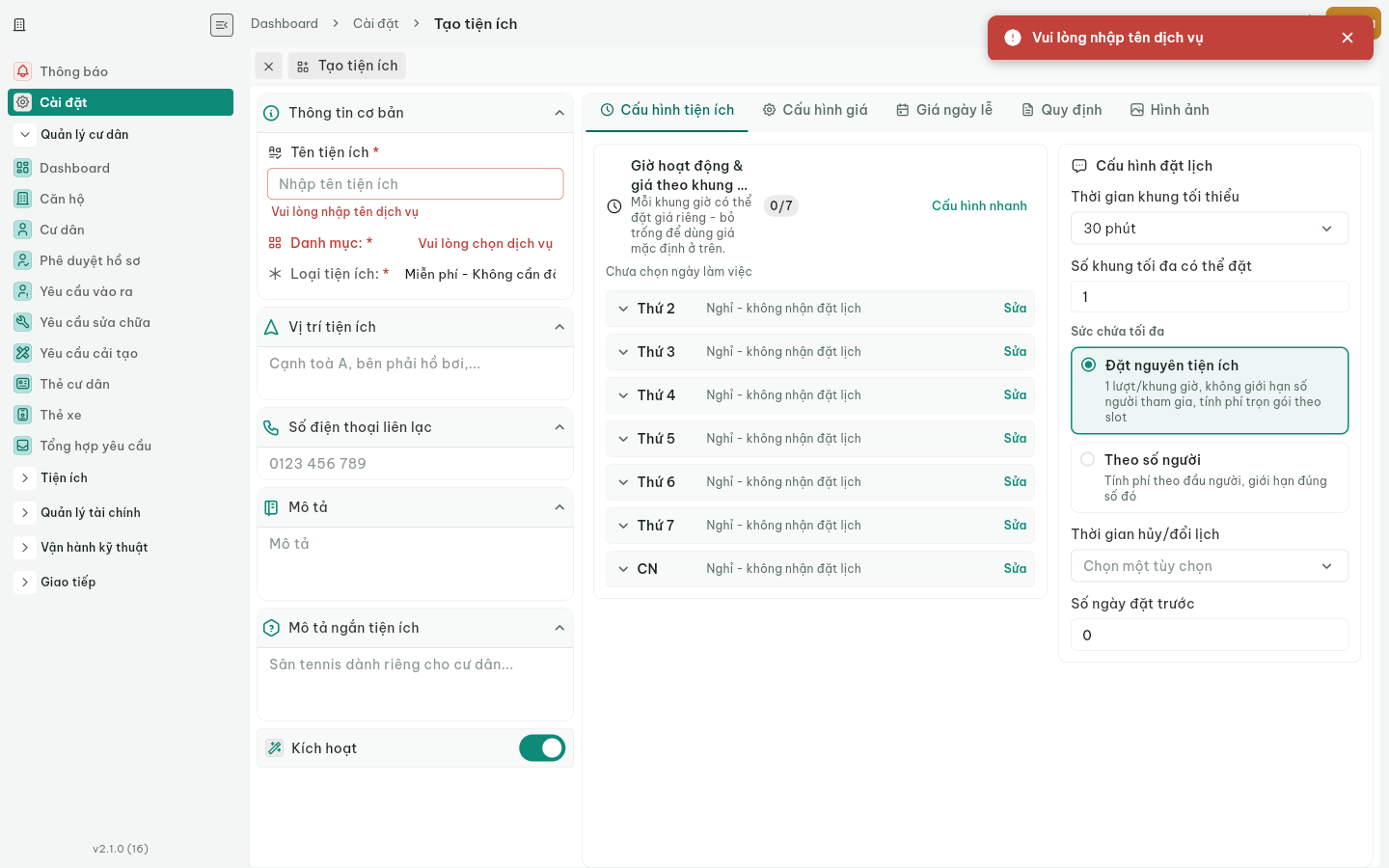Click the Yêu cầu vào ra icon

23,291
